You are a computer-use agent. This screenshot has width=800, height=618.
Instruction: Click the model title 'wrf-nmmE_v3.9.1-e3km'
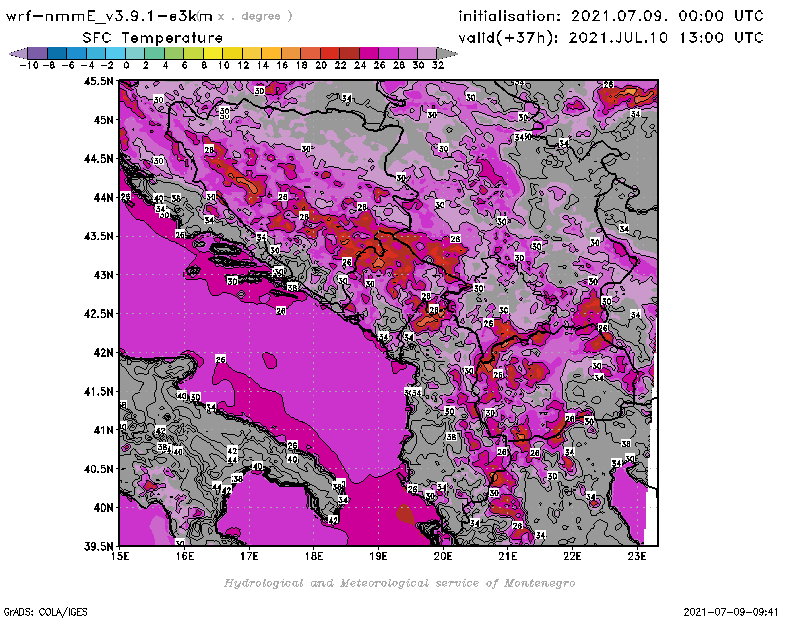tap(109, 16)
